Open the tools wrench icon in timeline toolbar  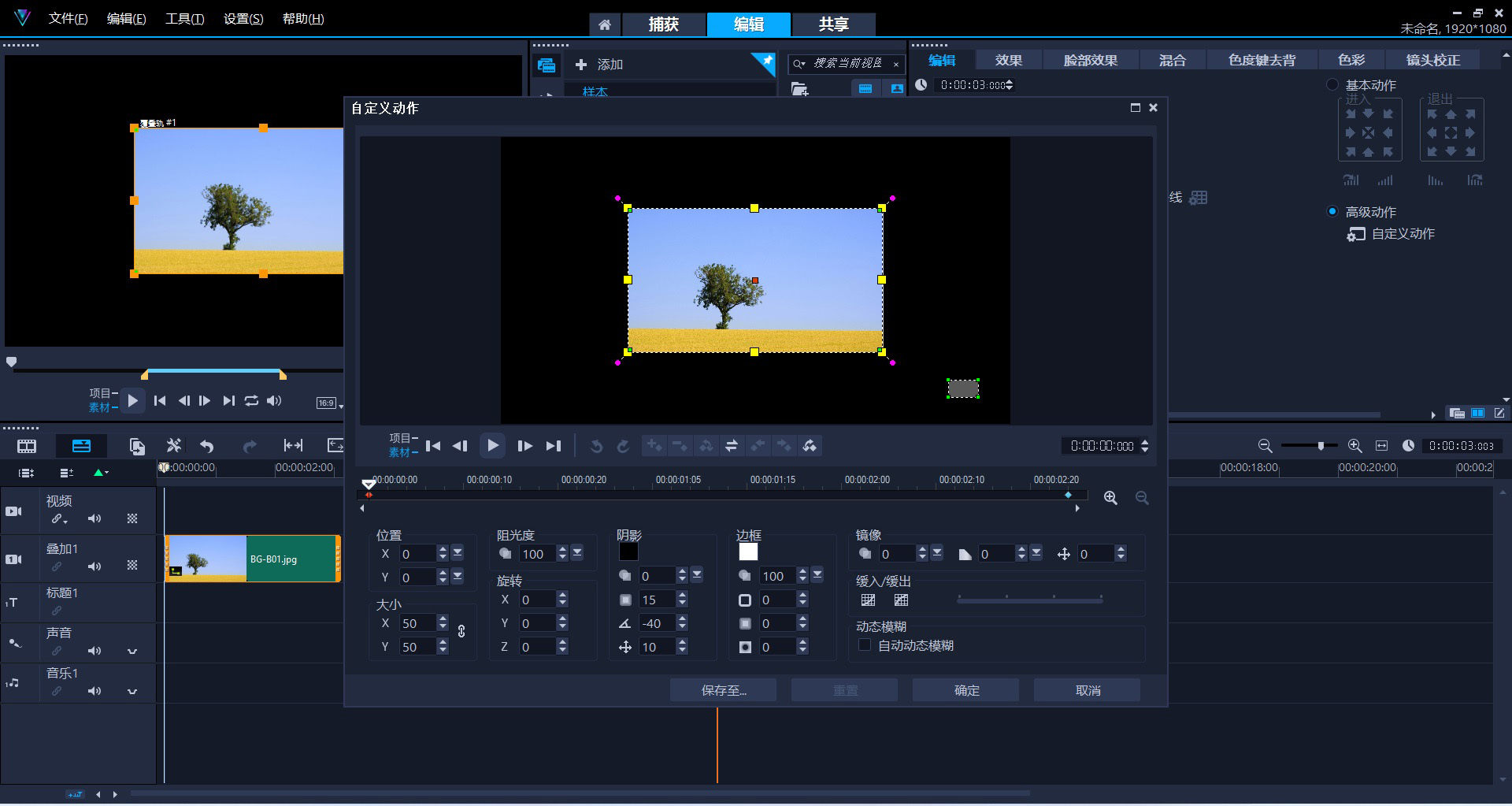click(174, 446)
